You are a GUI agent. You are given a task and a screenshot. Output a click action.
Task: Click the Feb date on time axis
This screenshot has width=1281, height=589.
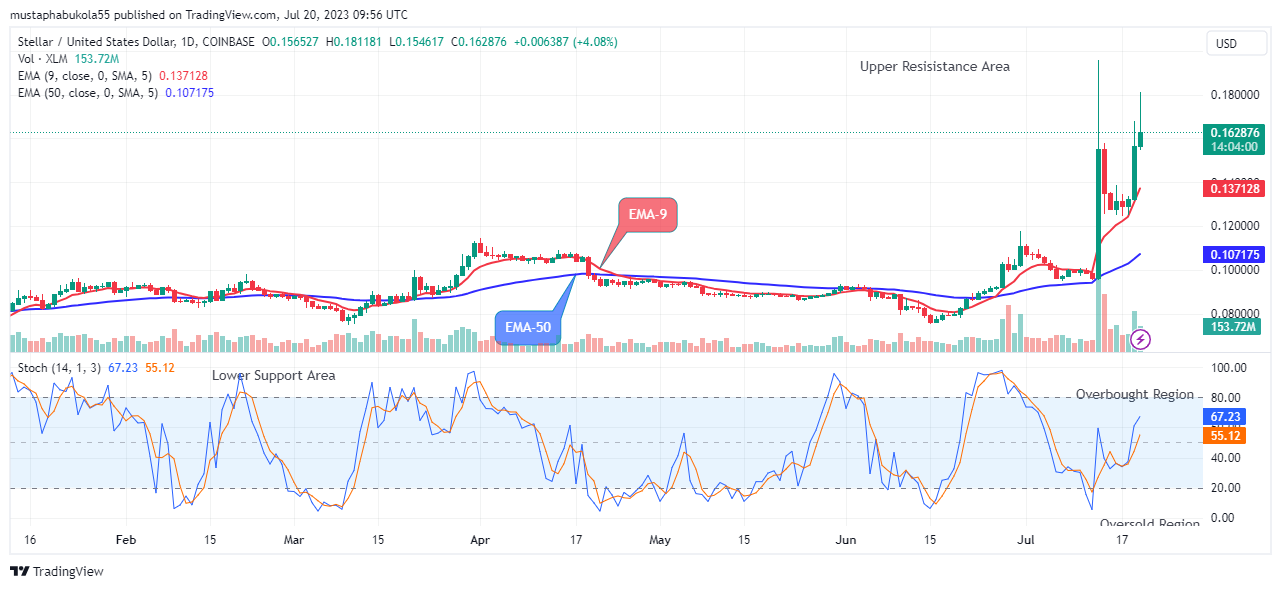(125, 540)
